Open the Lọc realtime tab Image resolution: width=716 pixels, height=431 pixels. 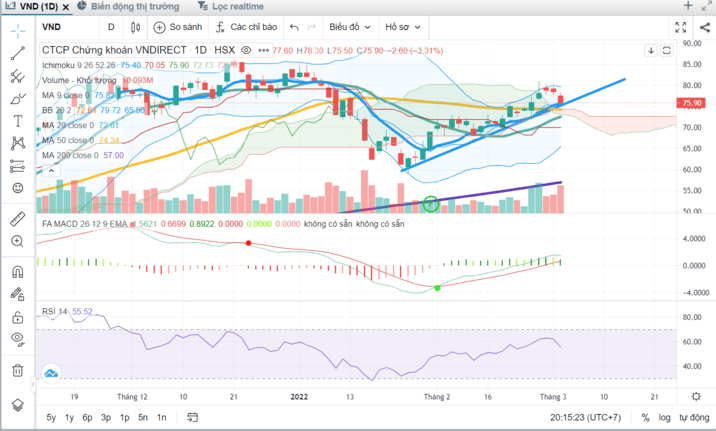(236, 7)
